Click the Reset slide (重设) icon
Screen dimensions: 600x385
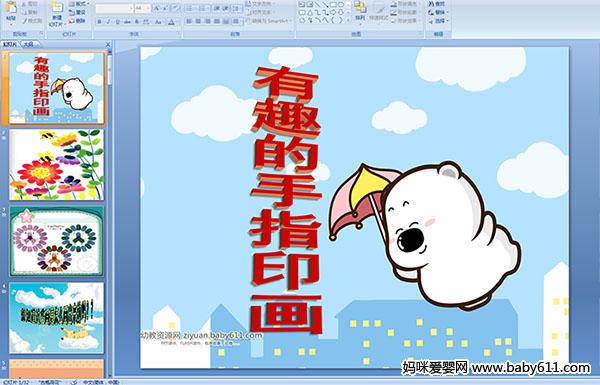click(78, 13)
